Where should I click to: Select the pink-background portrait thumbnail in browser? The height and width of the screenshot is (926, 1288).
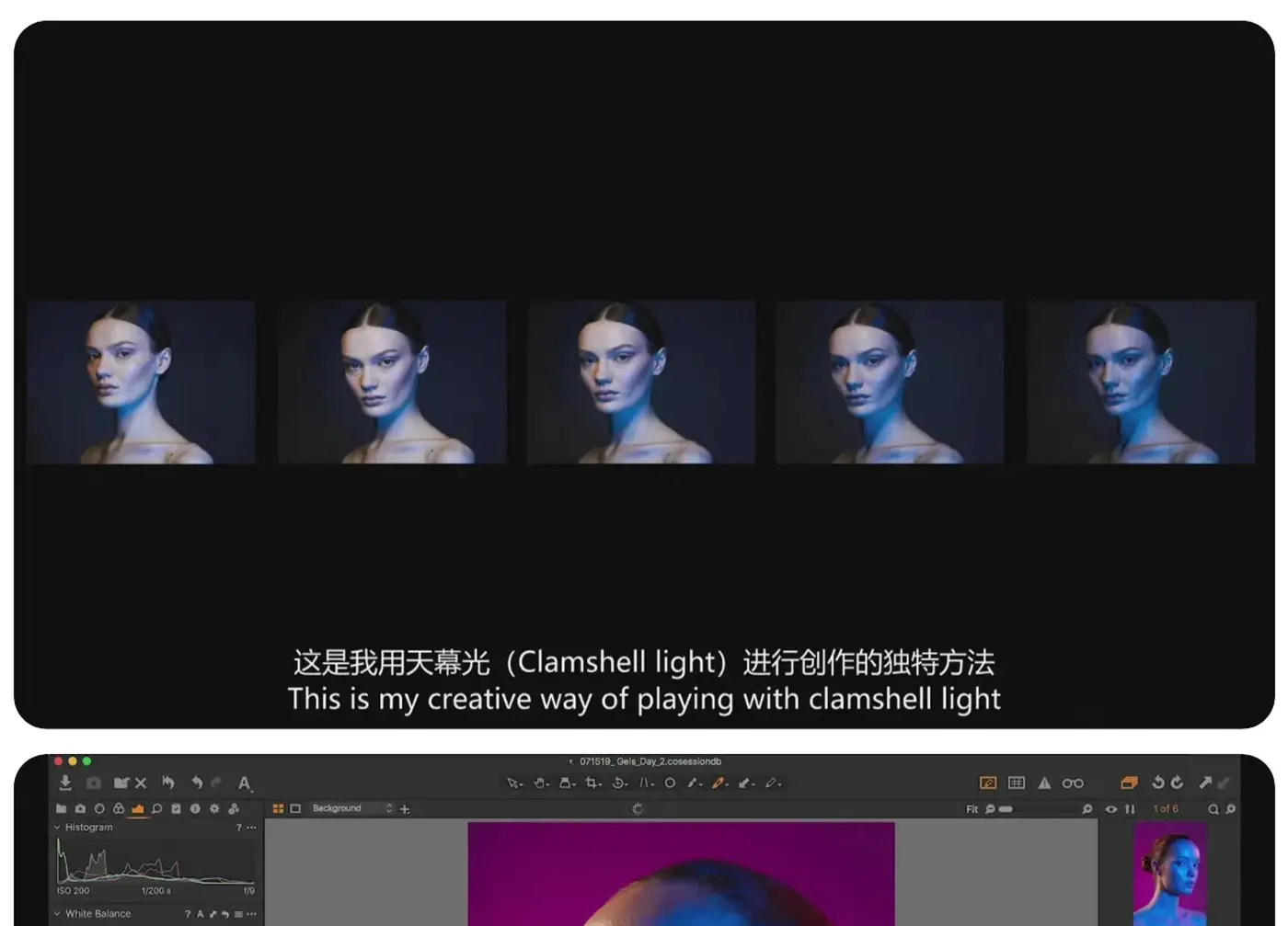[1169, 874]
